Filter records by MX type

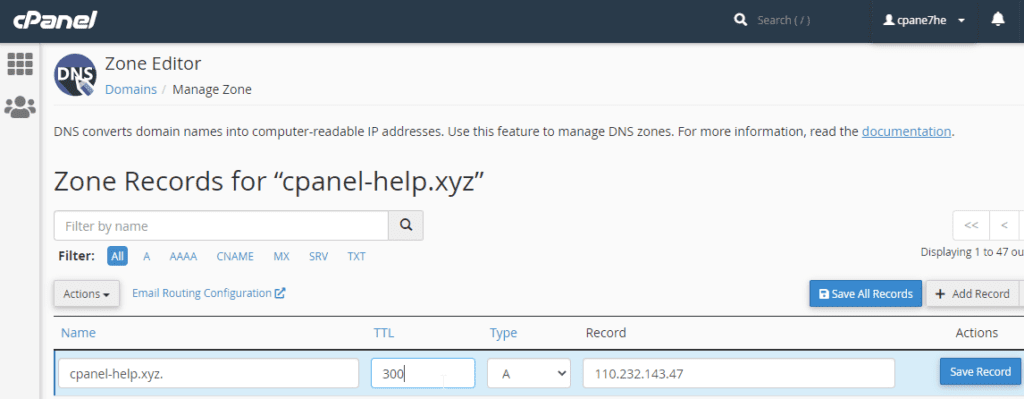(x=281, y=256)
